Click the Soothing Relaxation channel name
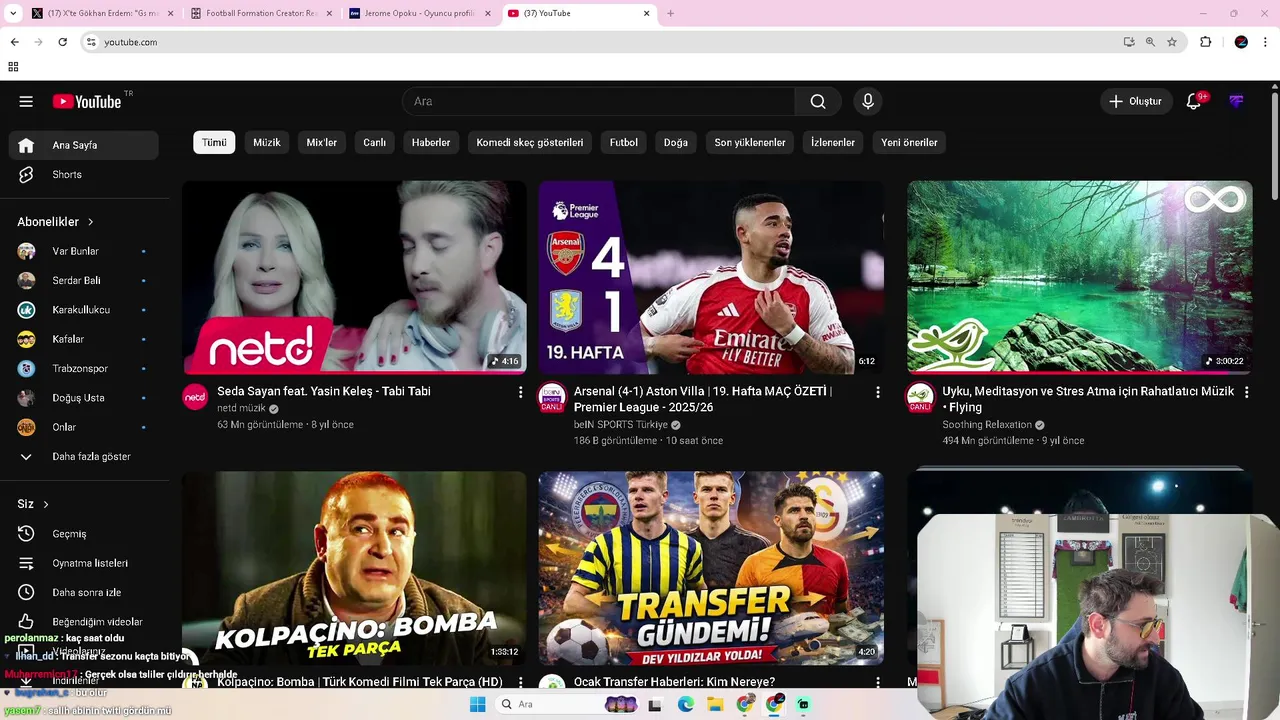The width and height of the screenshot is (1280, 720). (x=986, y=425)
